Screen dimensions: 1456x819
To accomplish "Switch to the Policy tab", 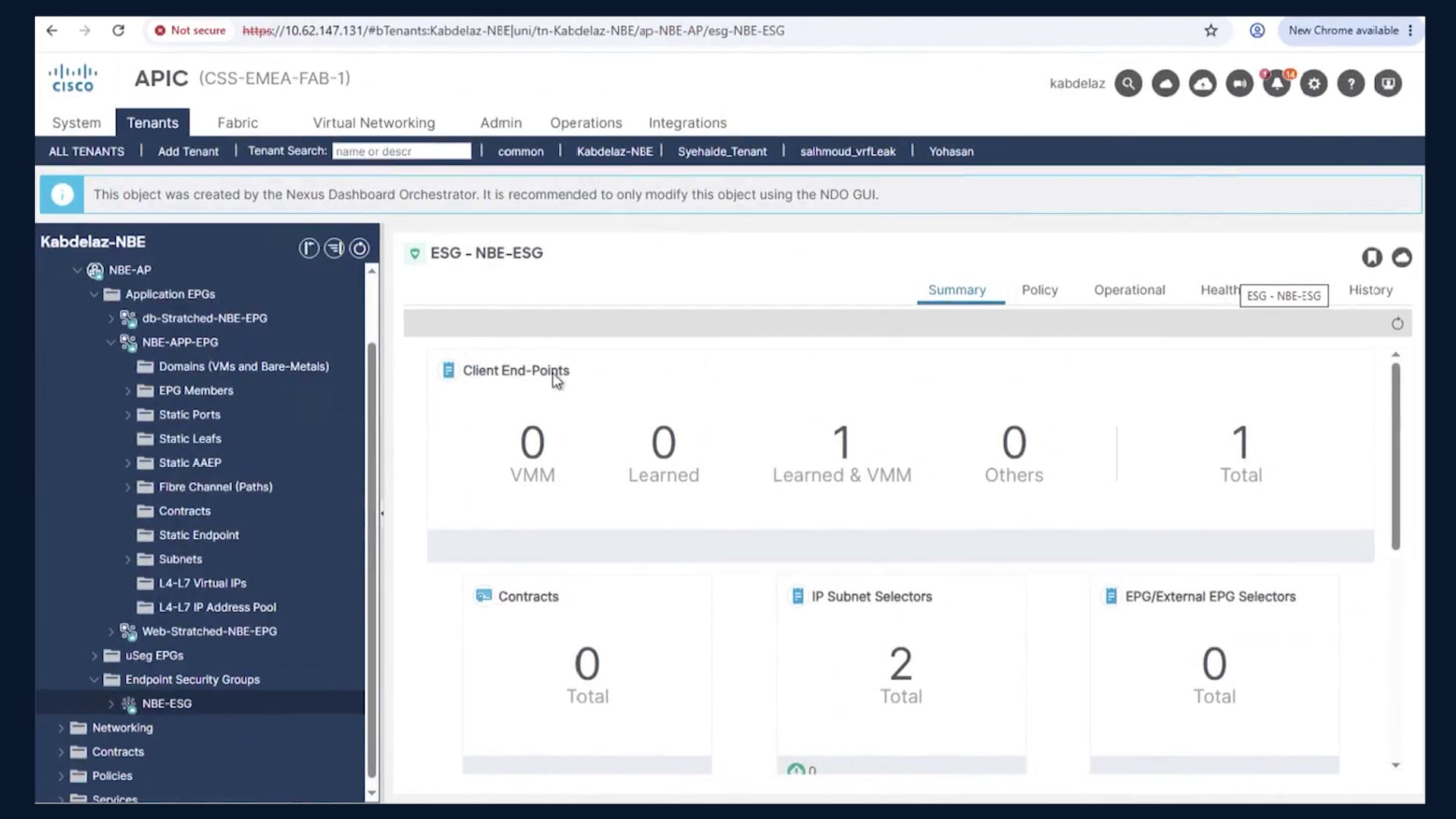I will (1040, 290).
